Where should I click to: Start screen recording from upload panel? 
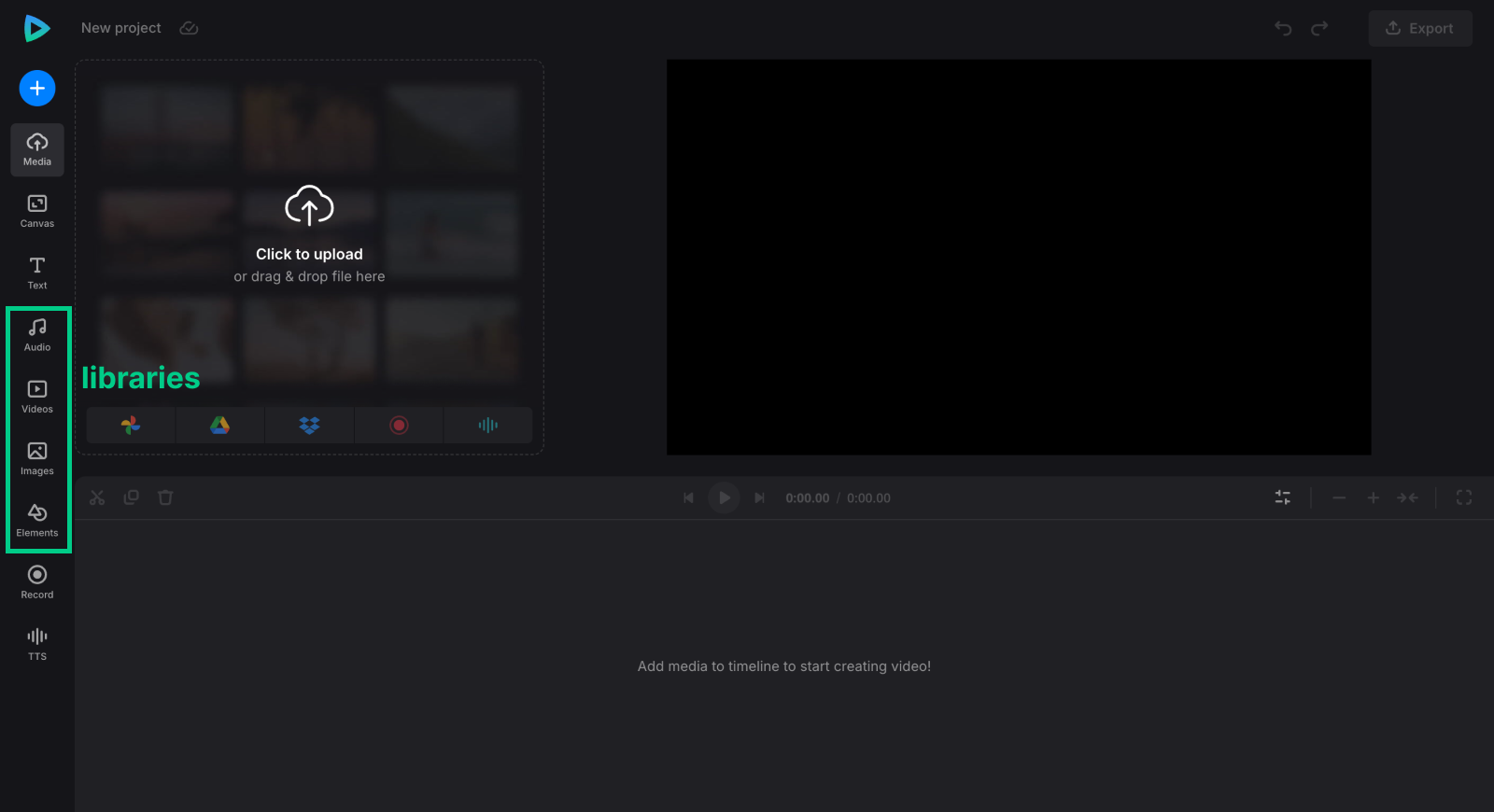399,425
